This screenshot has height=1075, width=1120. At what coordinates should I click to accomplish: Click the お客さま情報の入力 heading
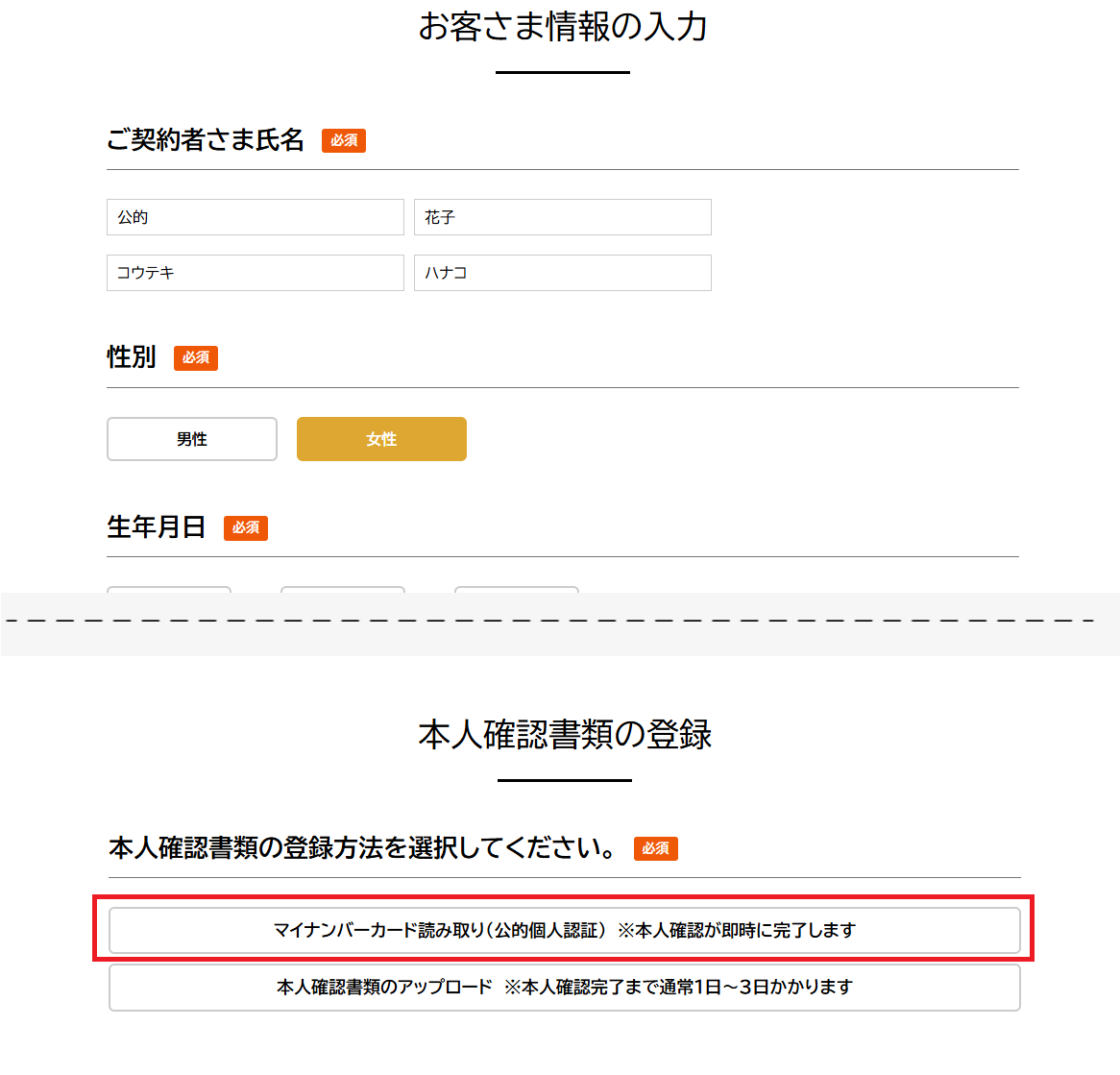[x=563, y=27]
